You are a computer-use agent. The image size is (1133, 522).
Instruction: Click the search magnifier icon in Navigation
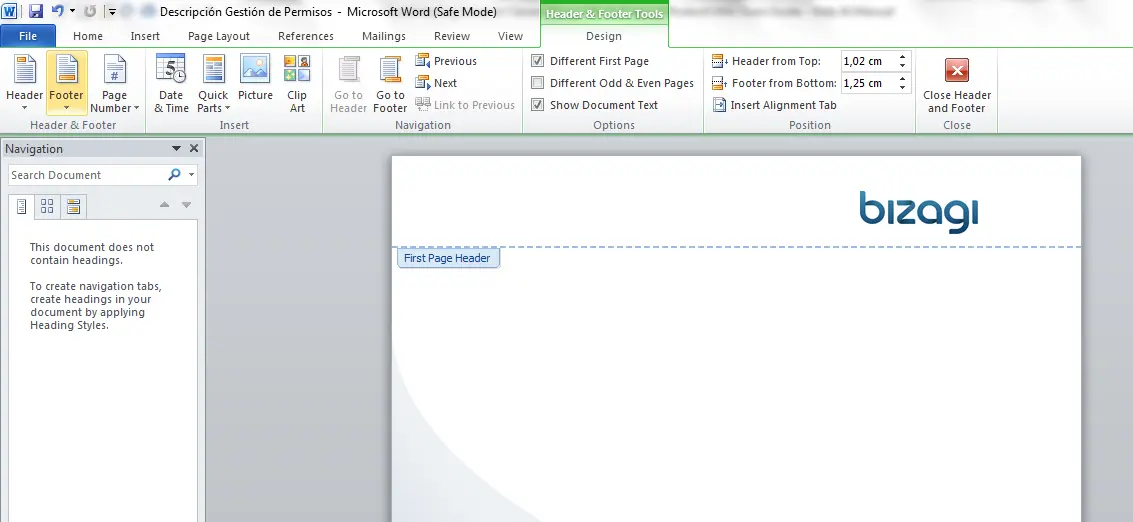174,174
